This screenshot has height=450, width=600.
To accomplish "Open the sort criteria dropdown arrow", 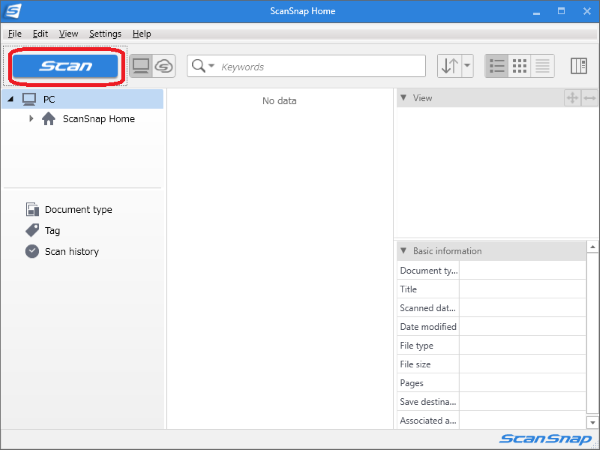I will click(x=467, y=66).
